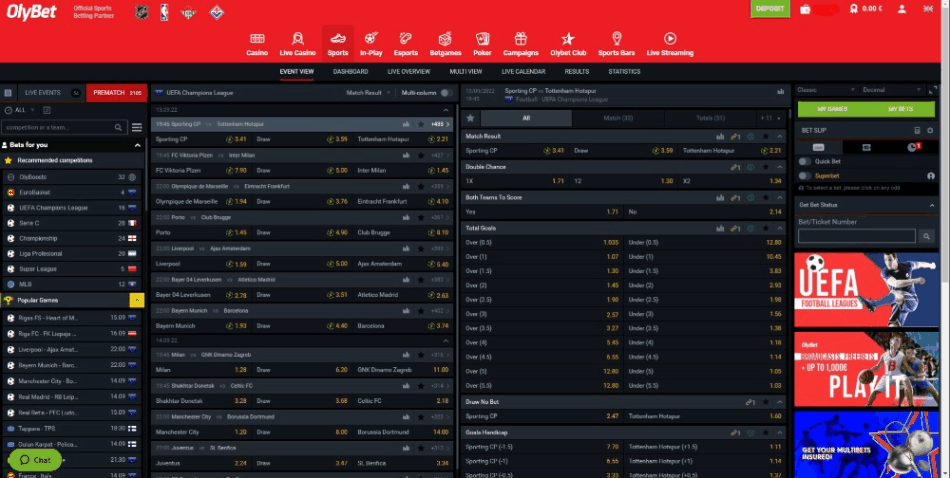This screenshot has width=950, height=478.
Task: Open Sports Bars location icon
Action: click(616, 39)
